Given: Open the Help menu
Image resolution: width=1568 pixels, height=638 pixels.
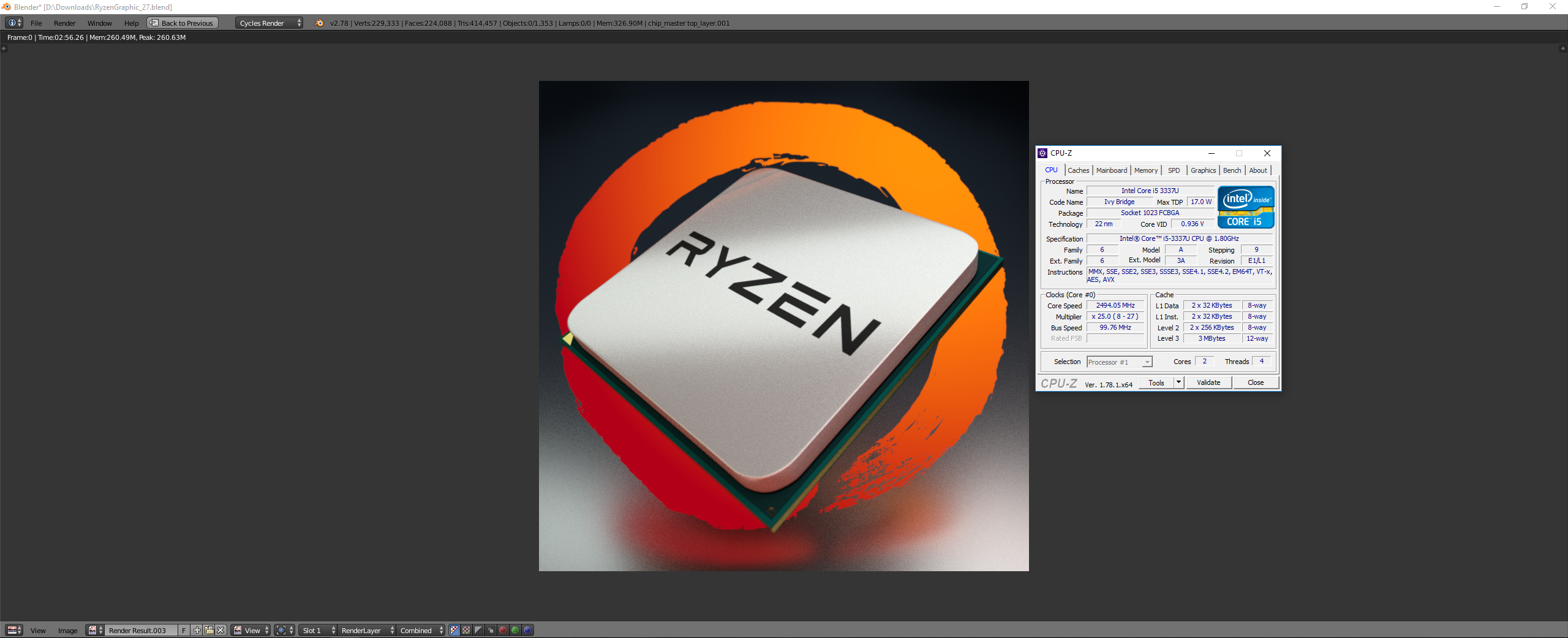Looking at the screenshot, I should pos(131,23).
